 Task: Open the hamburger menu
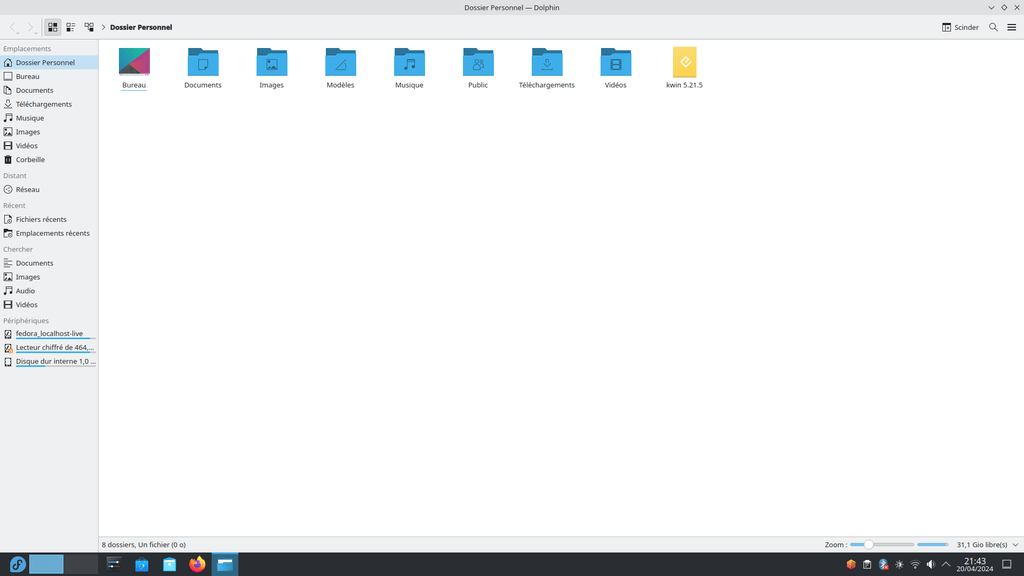pos(1012,27)
